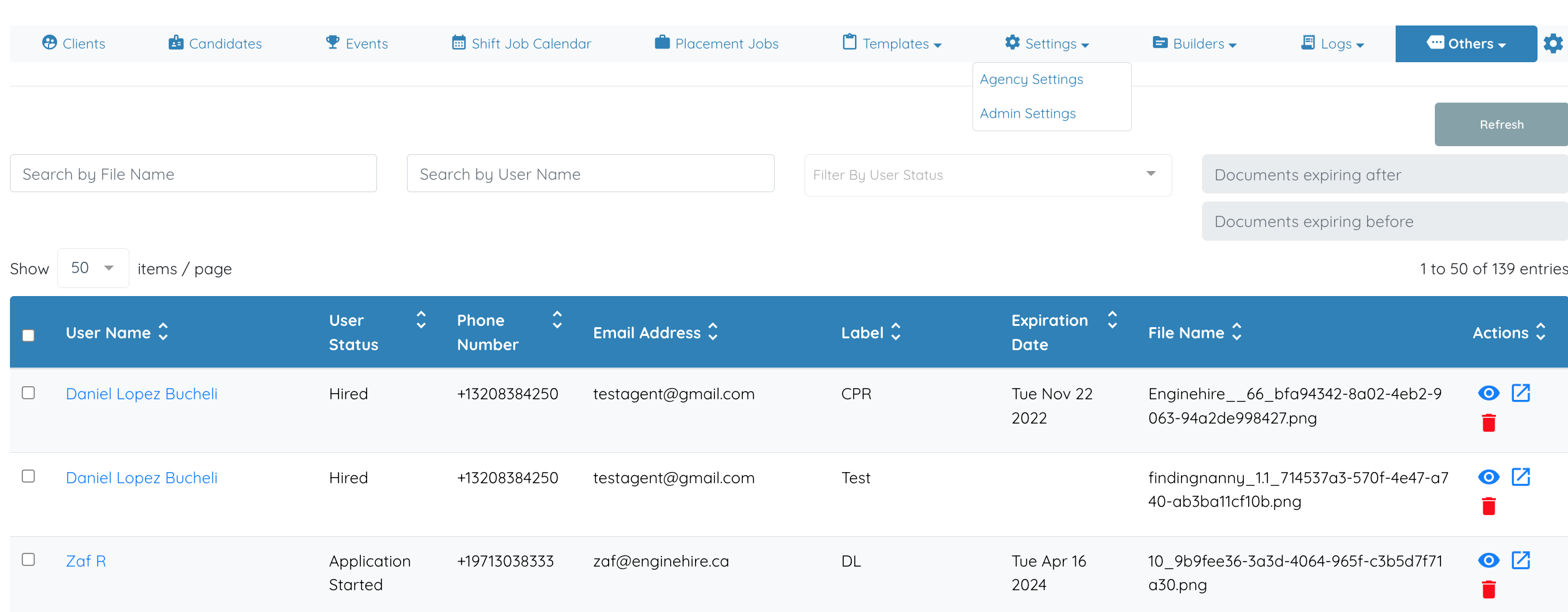Check the Zaf R row checkbox

[28, 559]
